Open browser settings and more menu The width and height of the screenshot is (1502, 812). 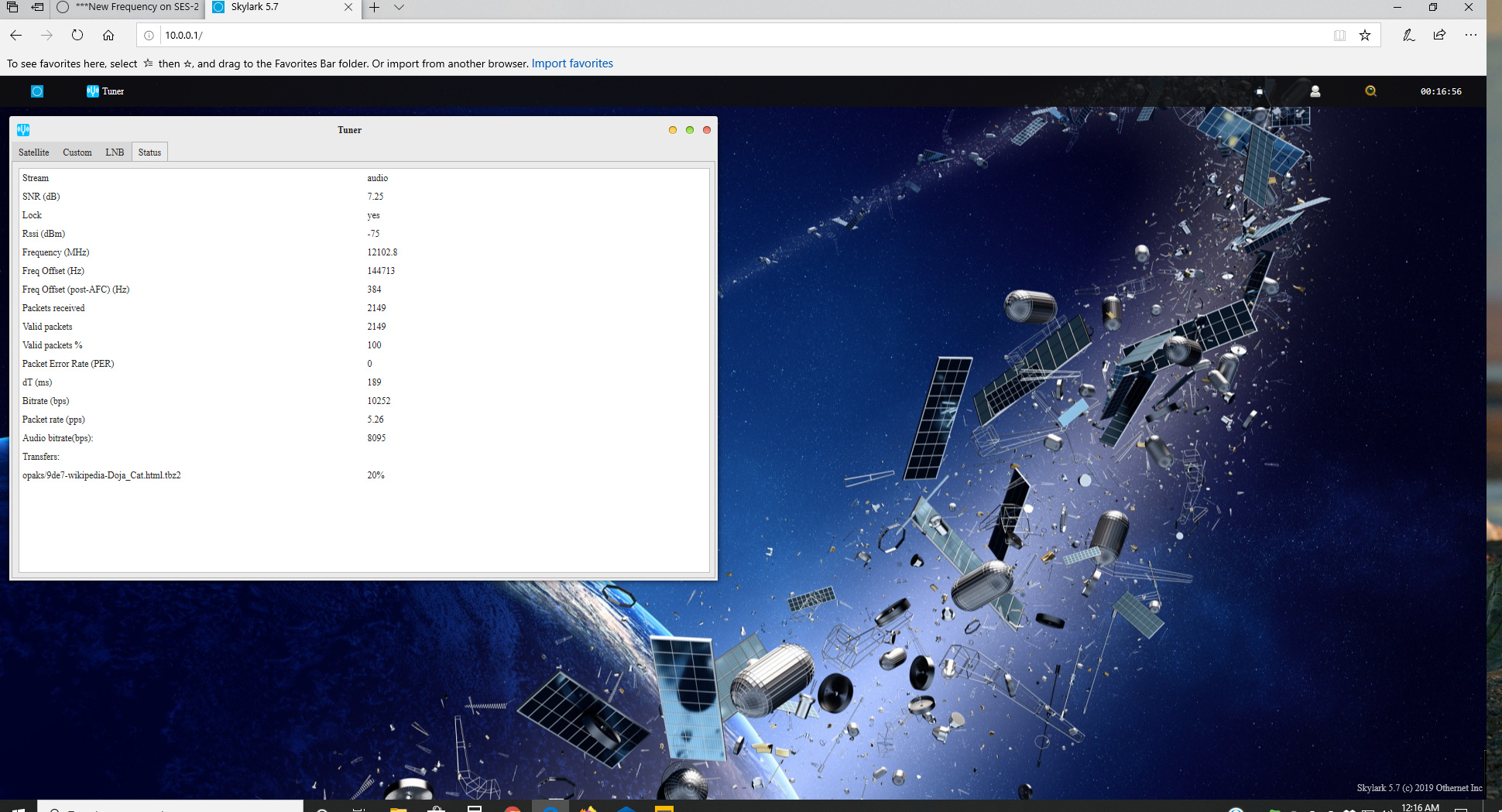click(1471, 35)
